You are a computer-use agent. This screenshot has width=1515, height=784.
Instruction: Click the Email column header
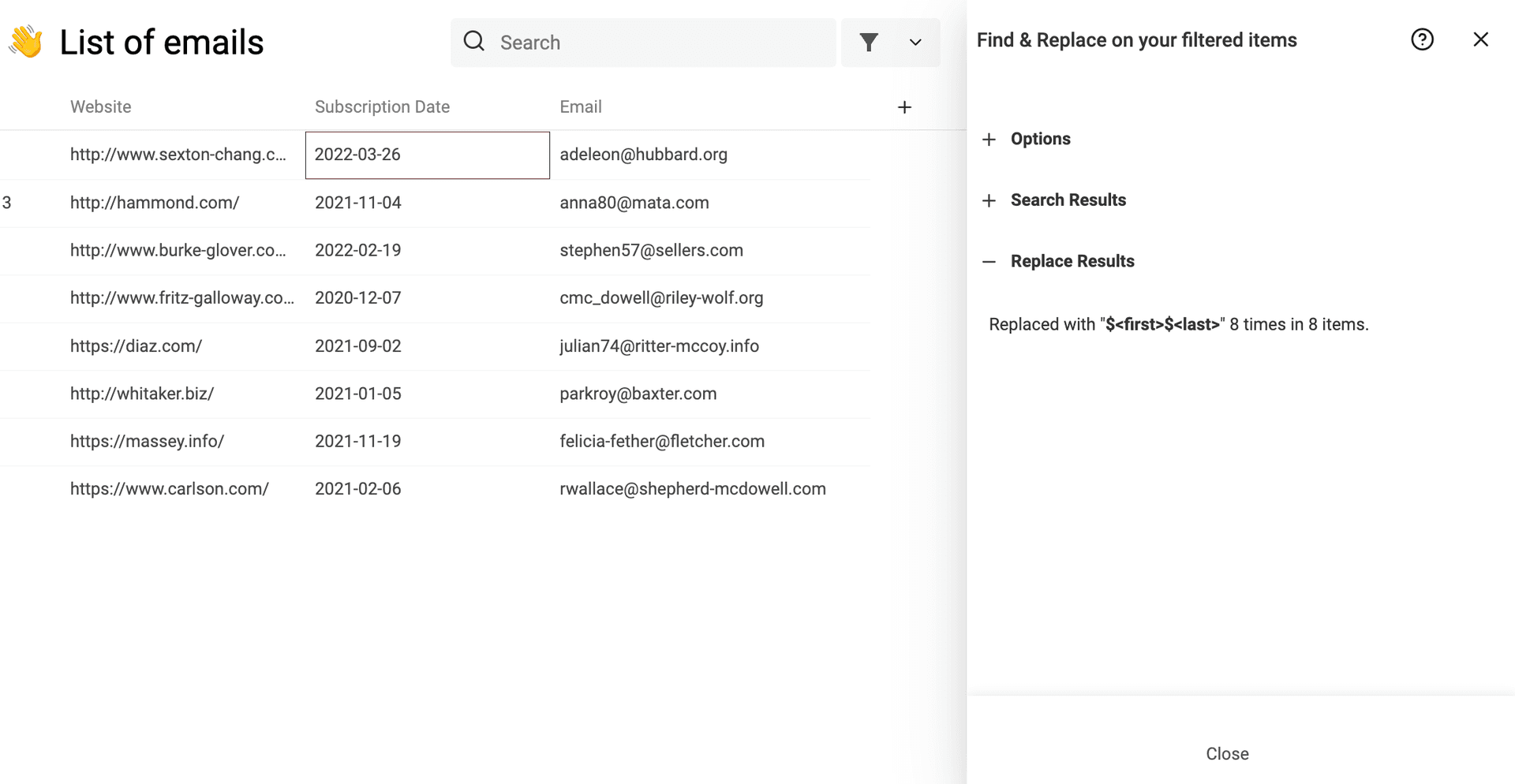click(581, 107)
